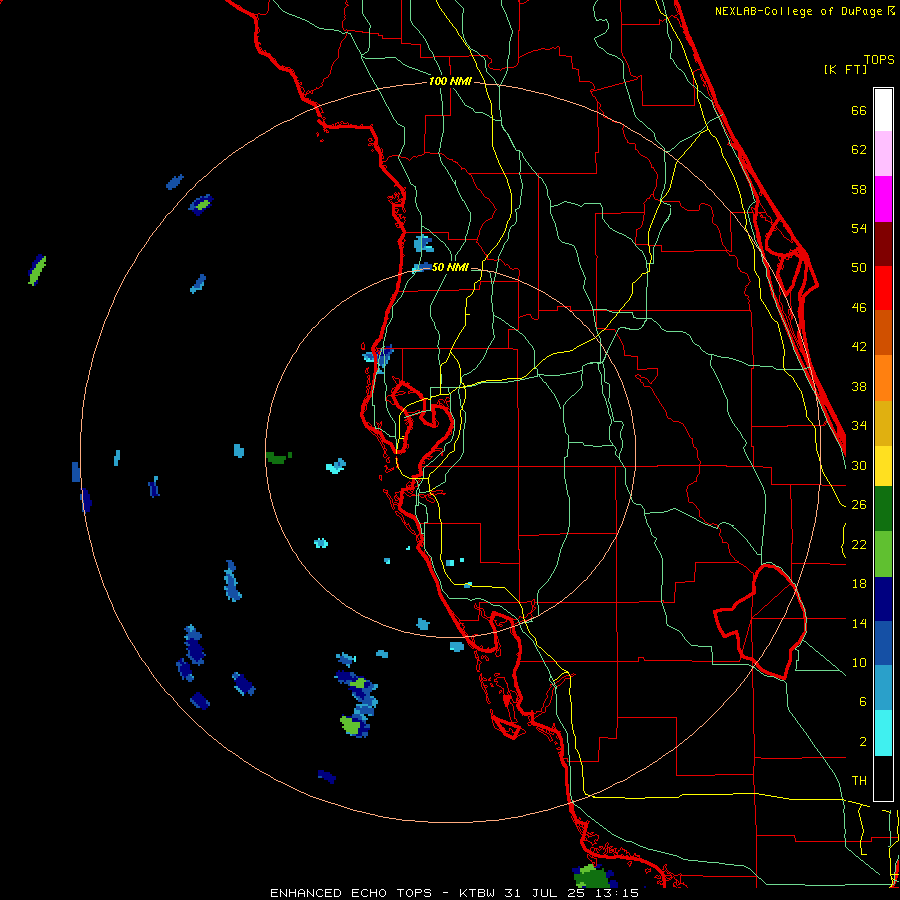Select the magenta legend swatch
This screenshot has height=900, width=900.
tap(883, 199)
